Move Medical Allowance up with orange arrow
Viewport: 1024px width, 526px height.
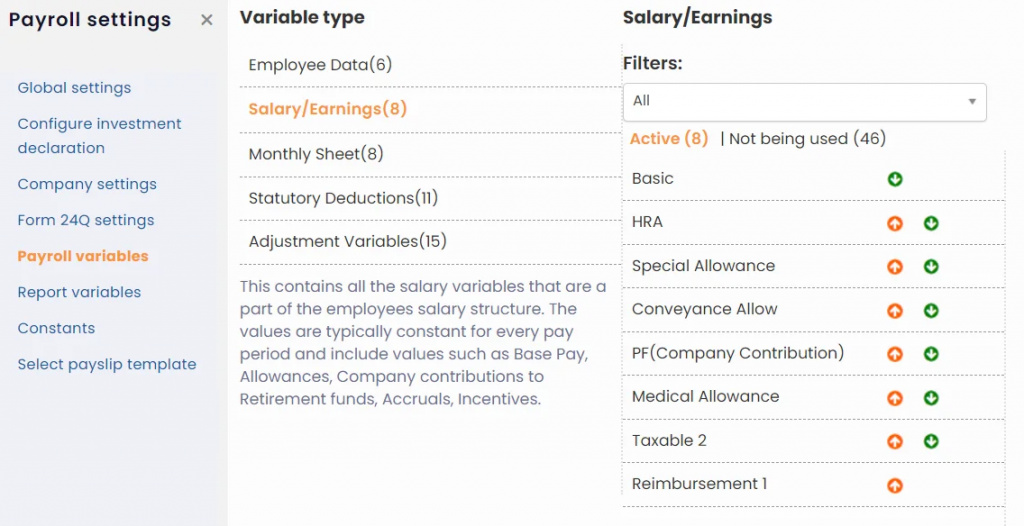click(895, 398)
